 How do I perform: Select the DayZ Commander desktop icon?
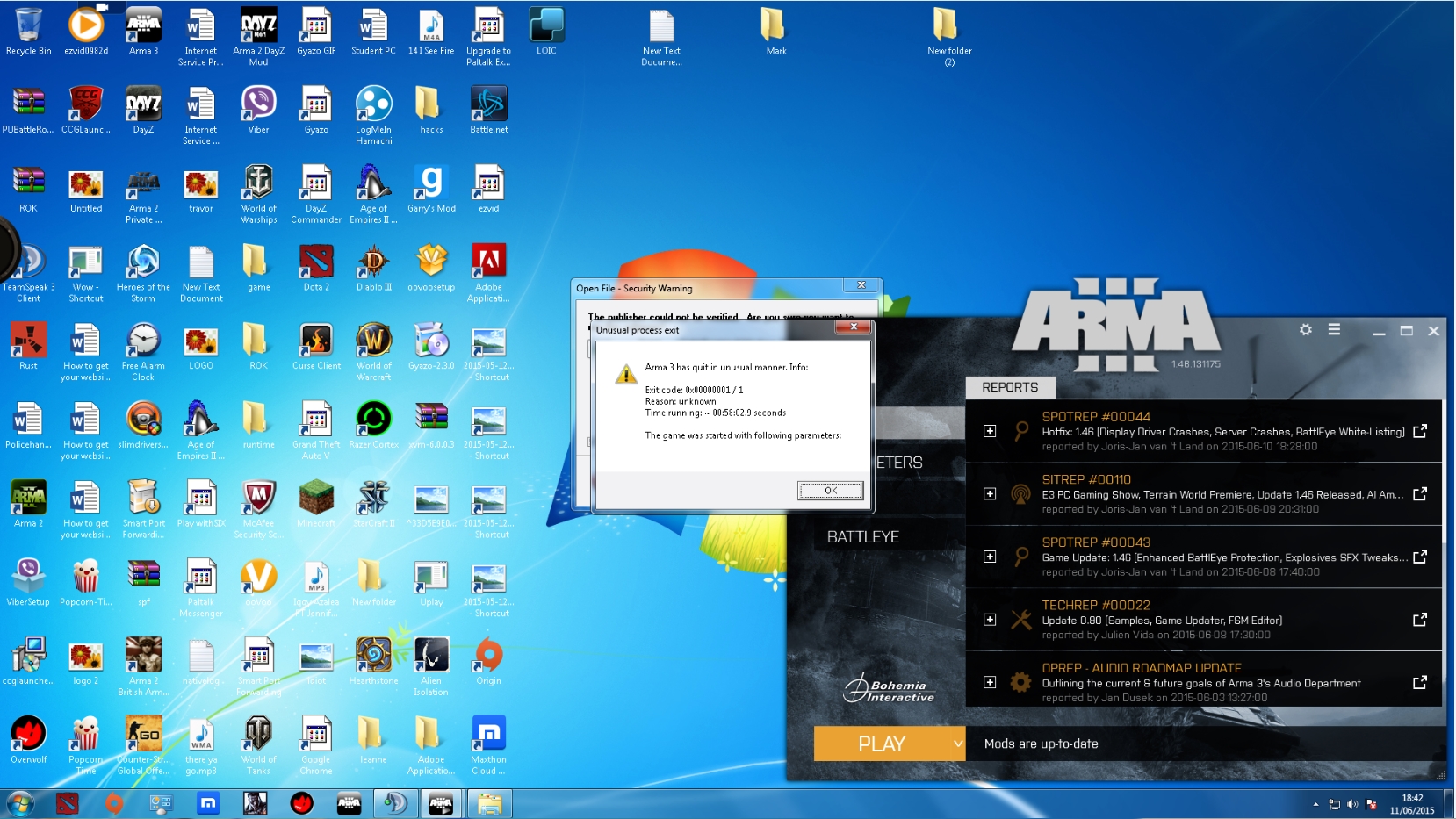316,194
